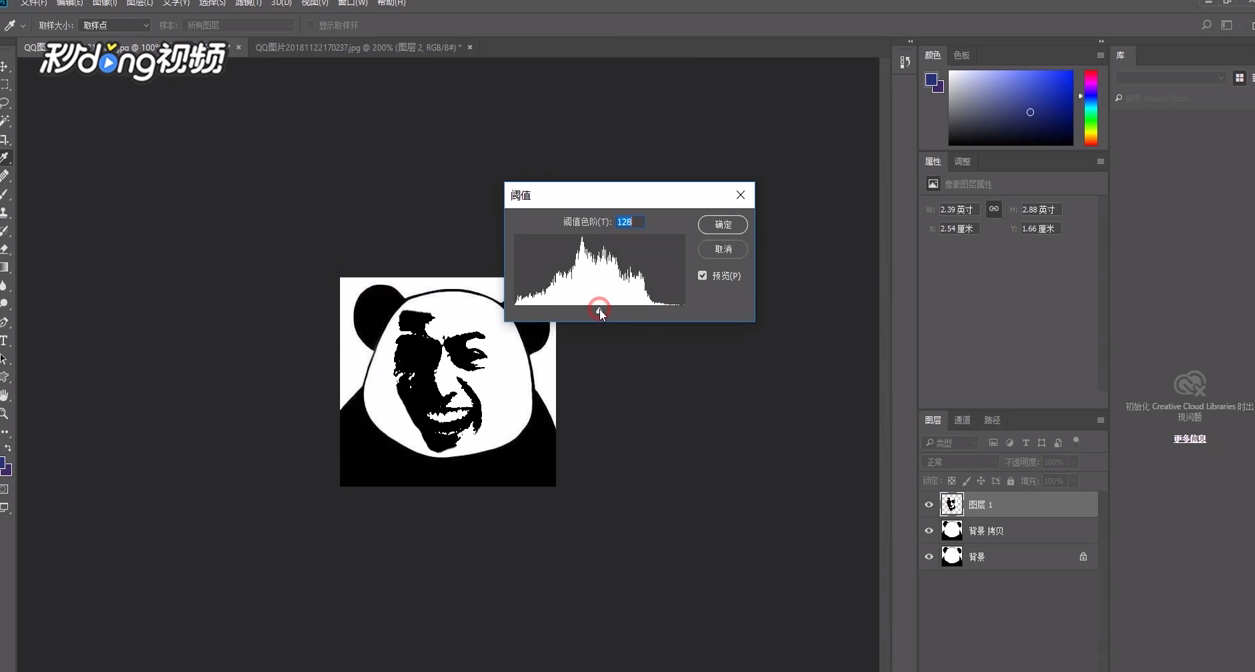1255x672 pixels.
Task: Select the Dodge tool
Action: coord(4,304)
